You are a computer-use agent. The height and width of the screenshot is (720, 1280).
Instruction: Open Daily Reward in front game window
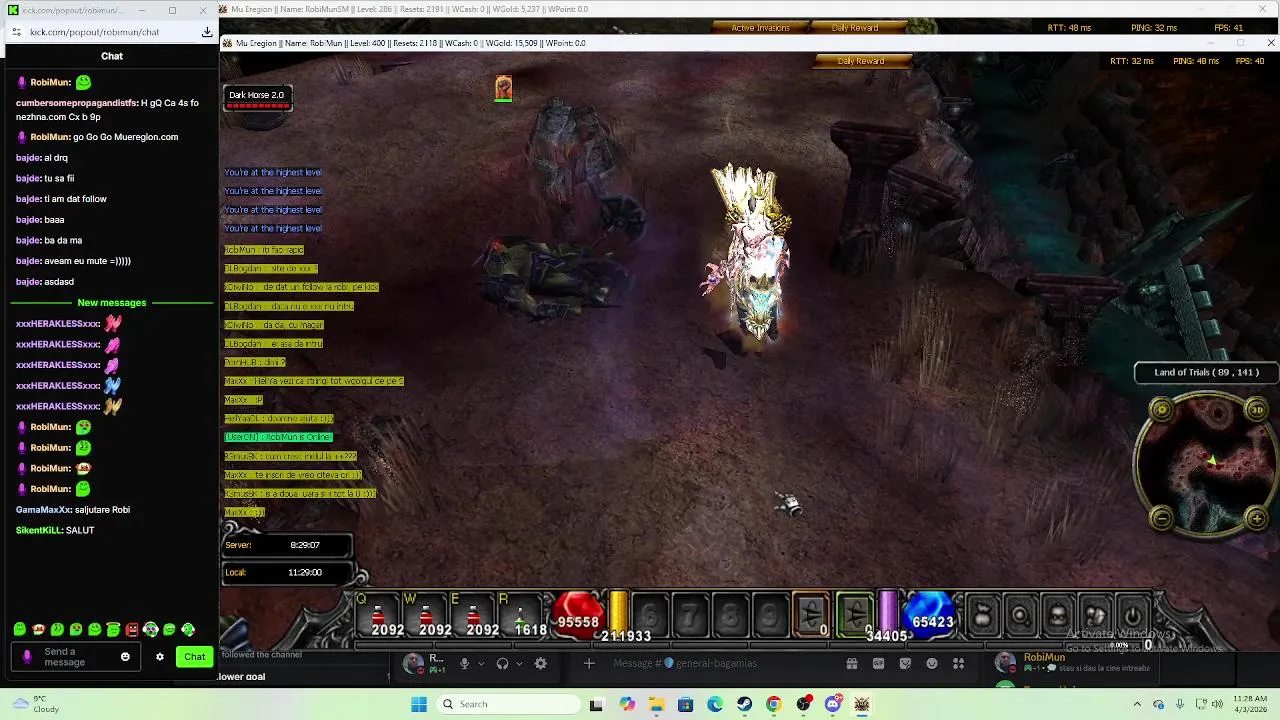click(x=861, y=61)
